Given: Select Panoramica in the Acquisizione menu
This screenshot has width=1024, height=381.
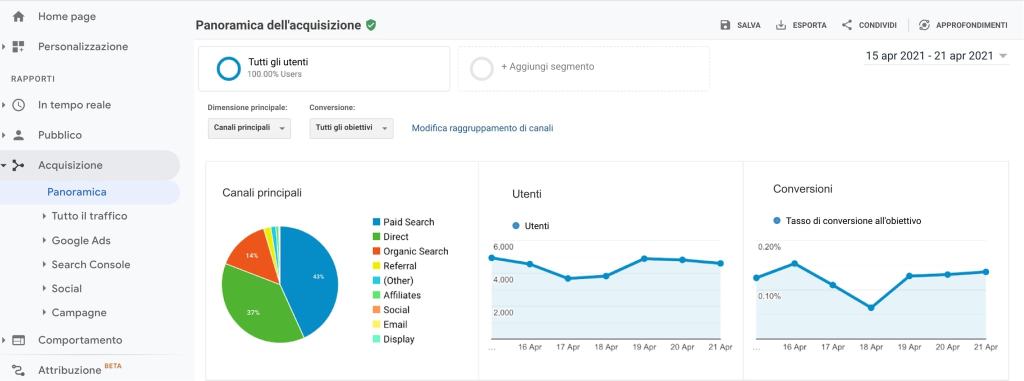Looking at the screenshot, I should point(76,192).
